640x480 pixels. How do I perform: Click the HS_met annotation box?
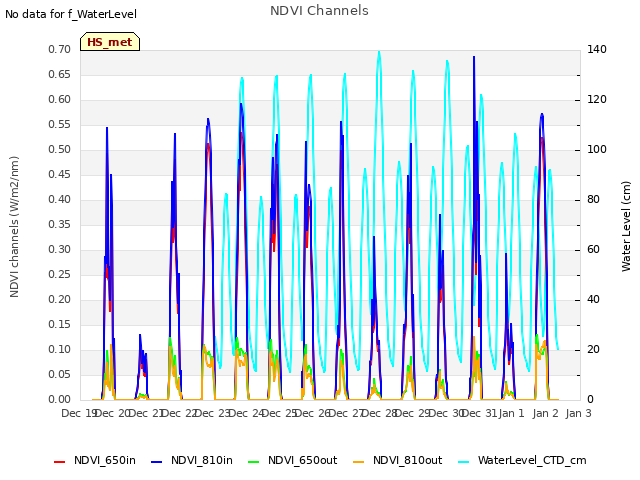coord(110,42)
